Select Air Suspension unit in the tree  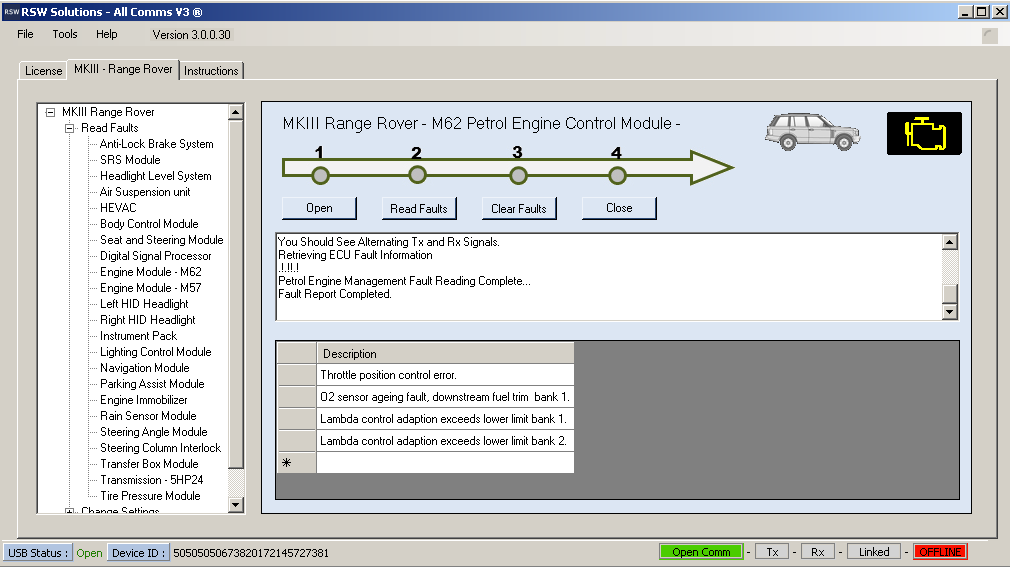point(144,192)
